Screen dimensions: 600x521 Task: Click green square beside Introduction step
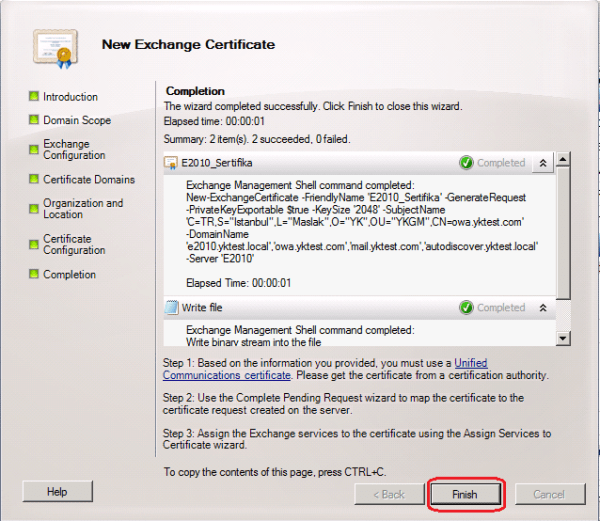click(34, 96)
